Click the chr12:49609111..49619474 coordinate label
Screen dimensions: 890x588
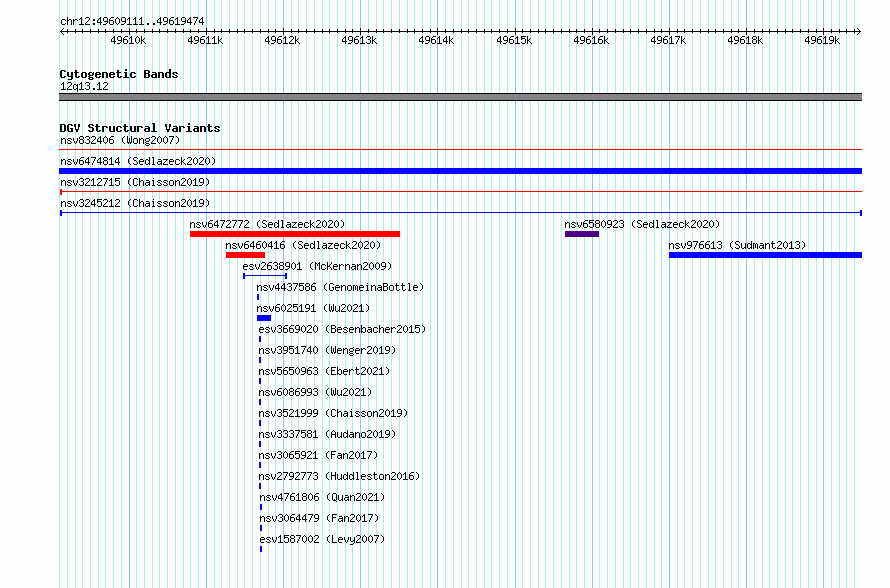point(132,21)
